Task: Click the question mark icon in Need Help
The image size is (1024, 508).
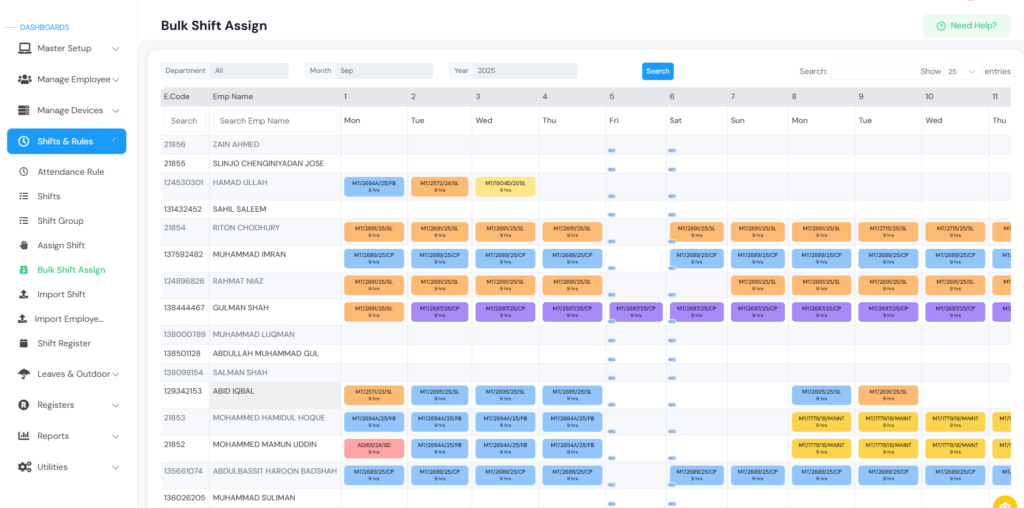Action: pos(941,26)
